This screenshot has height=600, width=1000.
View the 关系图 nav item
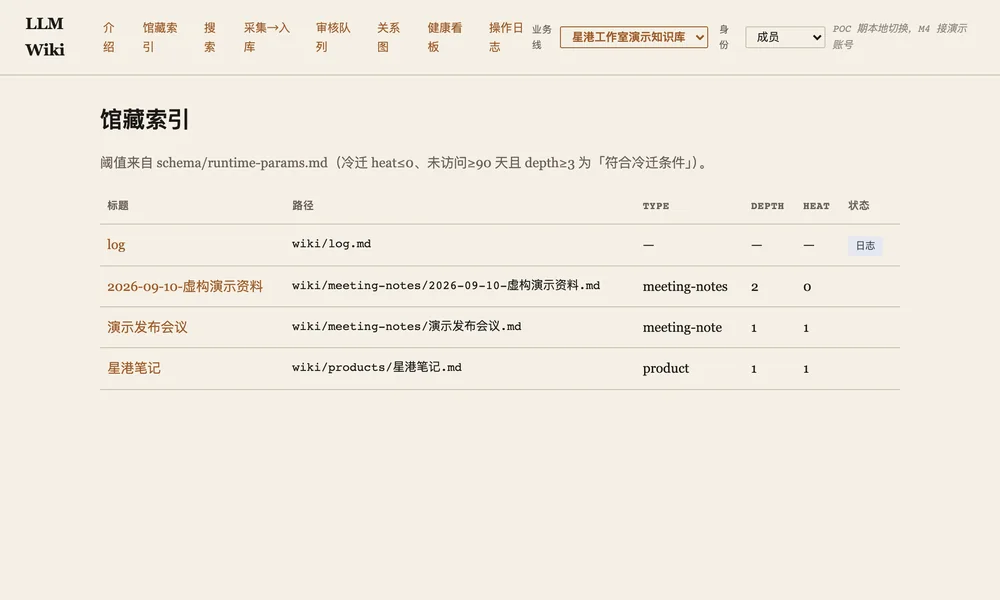[388, 37]
